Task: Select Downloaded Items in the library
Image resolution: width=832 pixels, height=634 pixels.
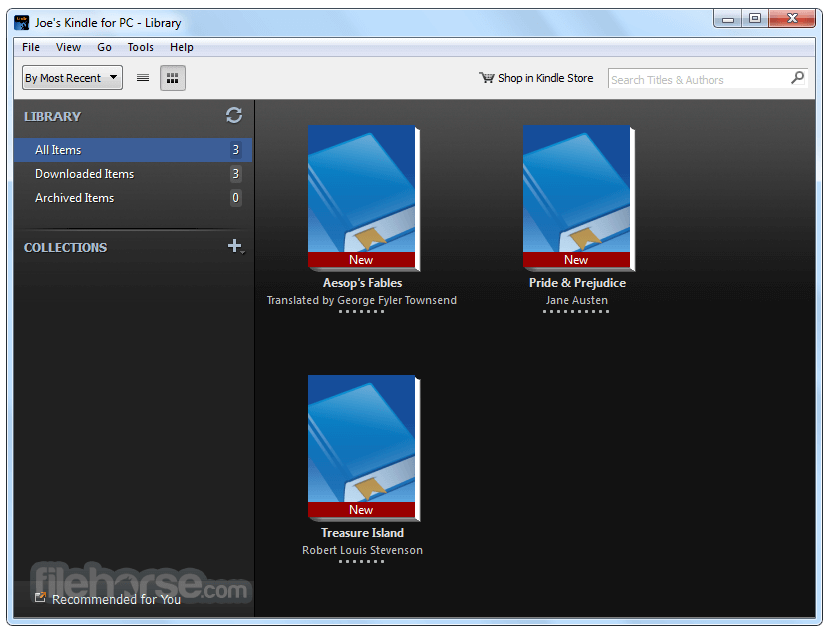Action: [133, 173]
